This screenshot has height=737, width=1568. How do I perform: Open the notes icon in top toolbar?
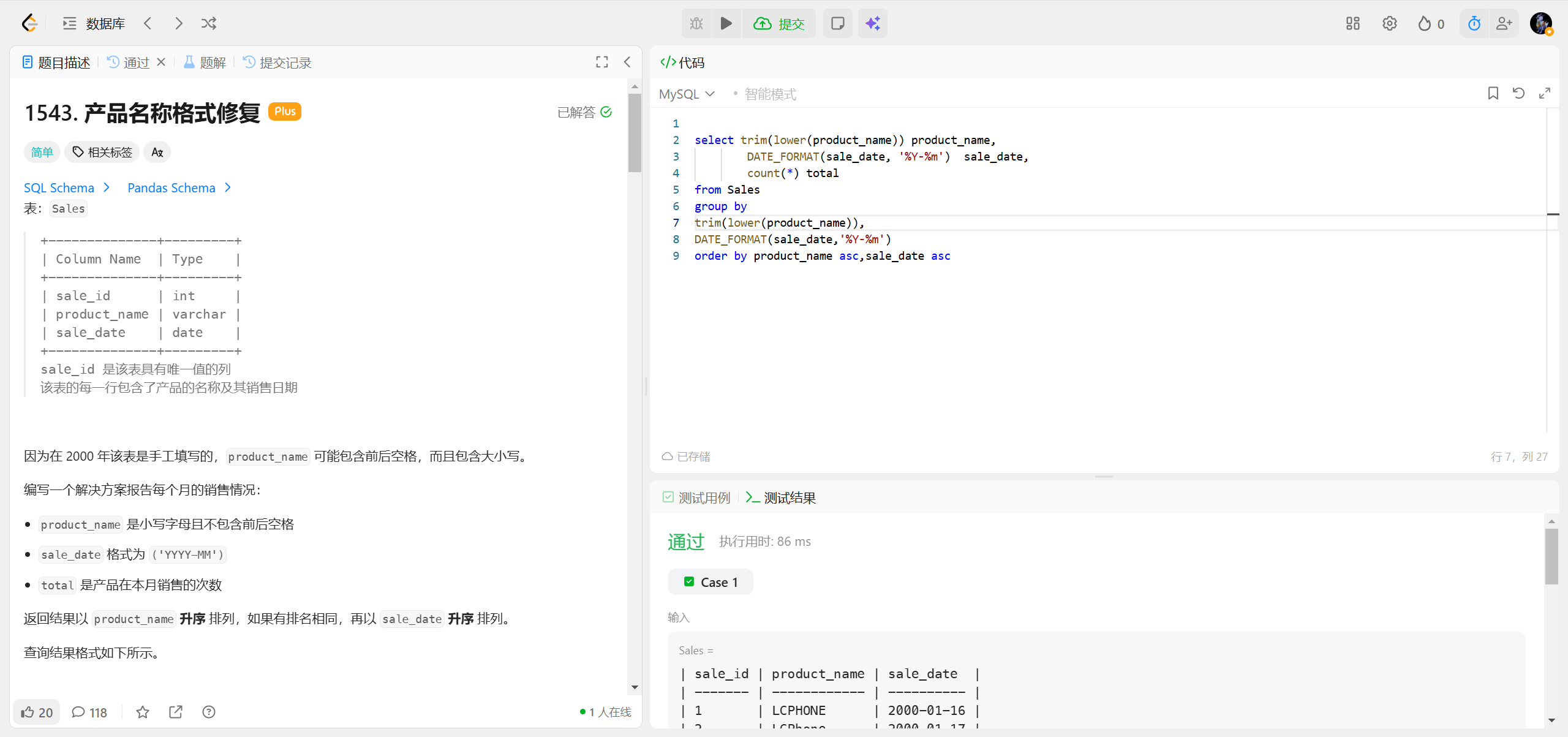[x=837, y=23]
